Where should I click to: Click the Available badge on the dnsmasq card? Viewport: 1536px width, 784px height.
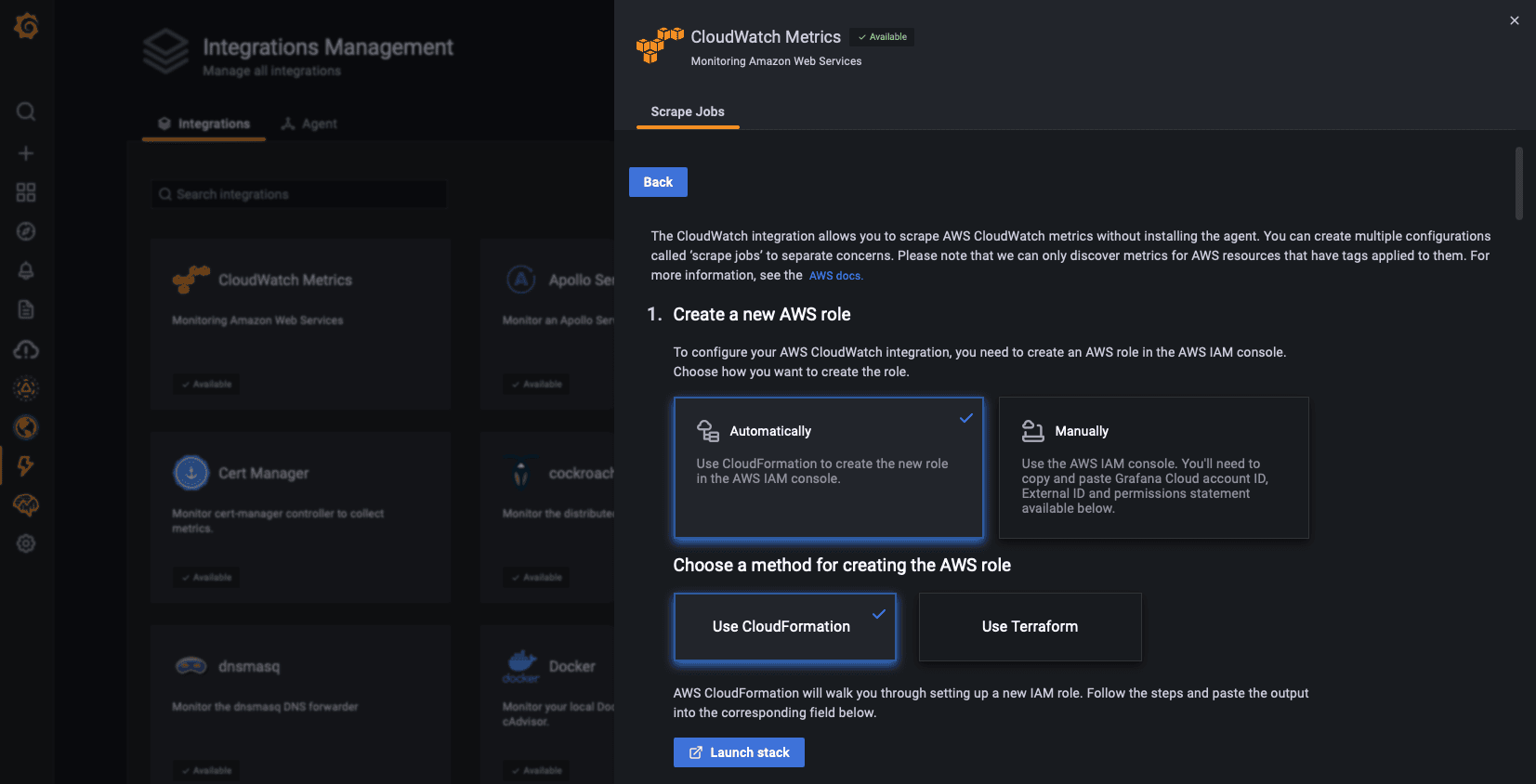206,771
